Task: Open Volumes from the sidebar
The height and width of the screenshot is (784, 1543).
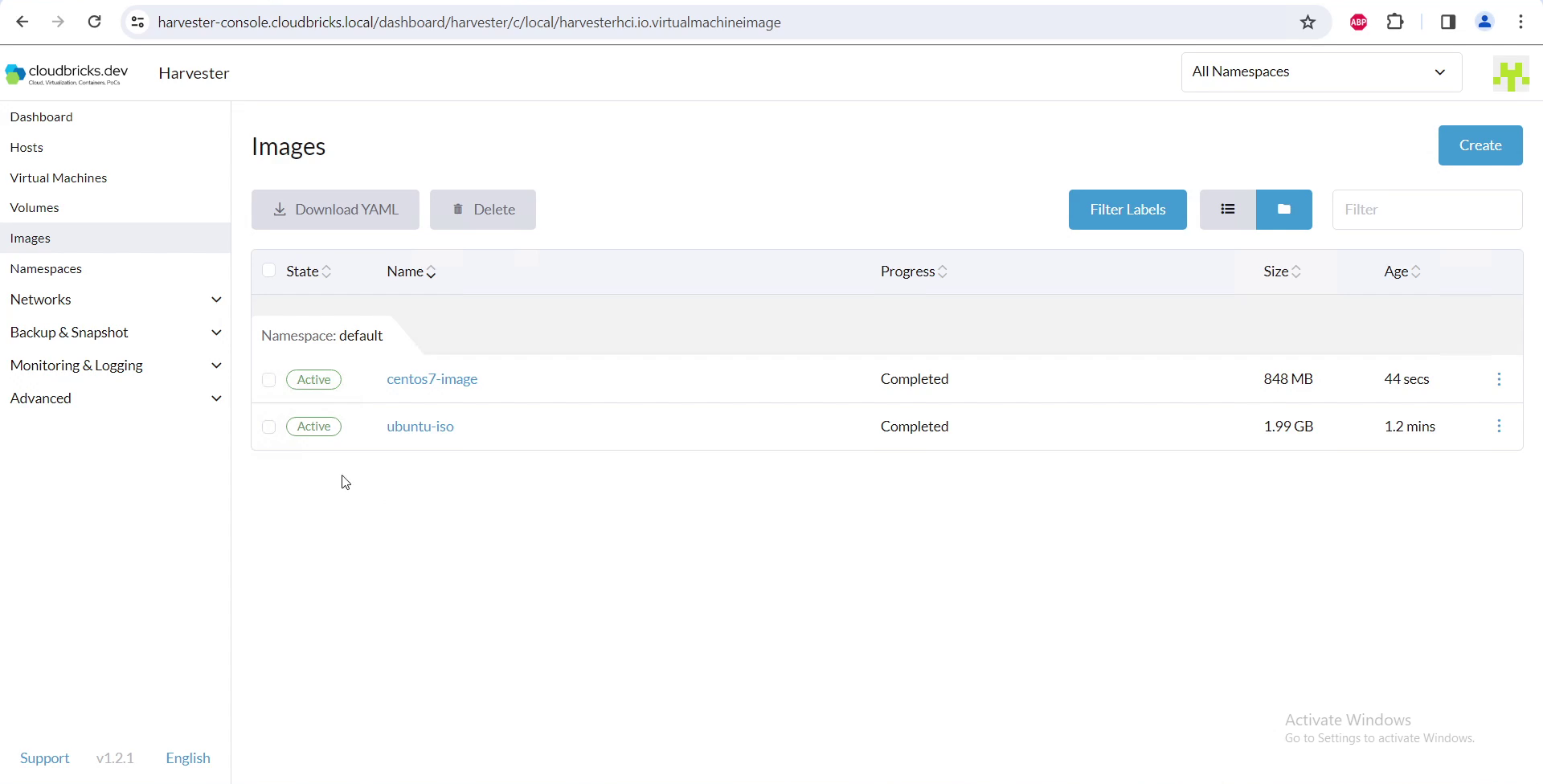Action: (35, 208)
